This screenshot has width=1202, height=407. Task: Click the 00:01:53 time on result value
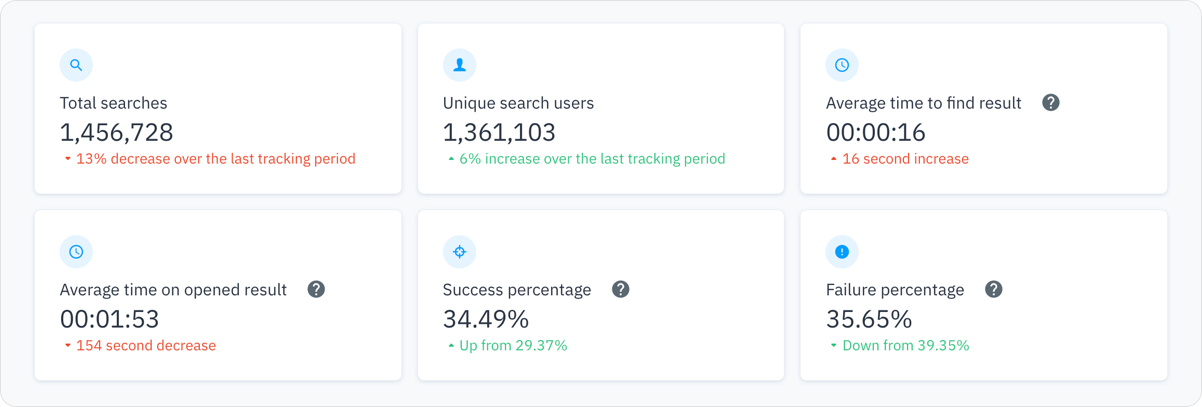click(110, 319)
